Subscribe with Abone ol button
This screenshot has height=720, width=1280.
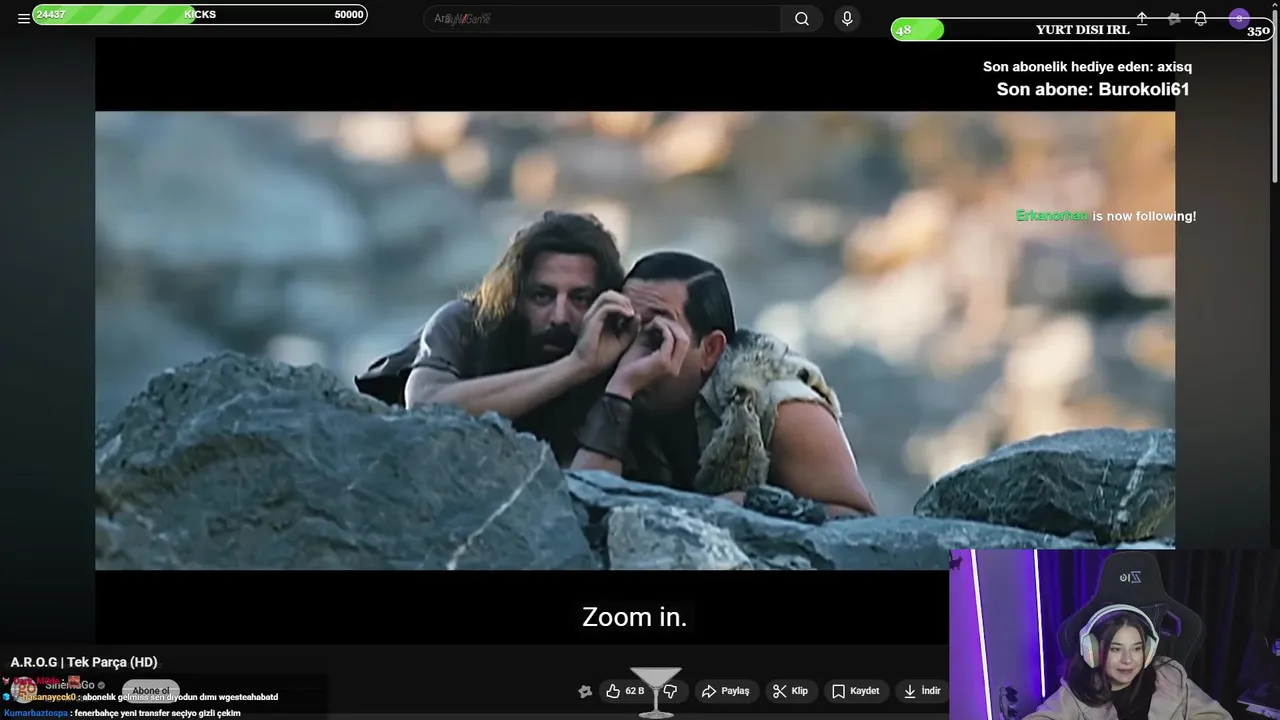[151, 690]
